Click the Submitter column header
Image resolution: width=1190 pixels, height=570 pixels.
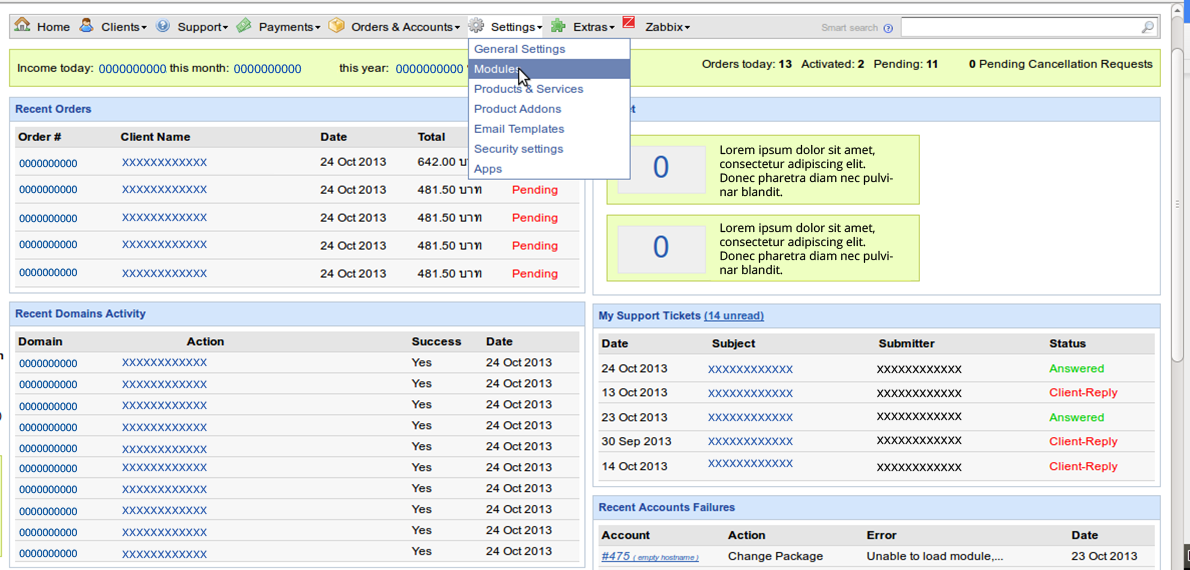click(907, 344)
